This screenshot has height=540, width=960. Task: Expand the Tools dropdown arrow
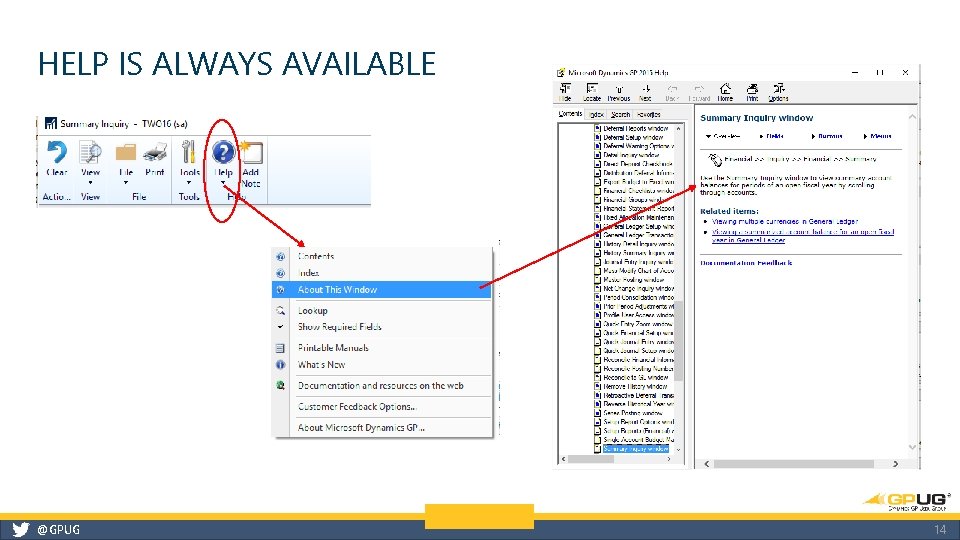tap(189, 182)
